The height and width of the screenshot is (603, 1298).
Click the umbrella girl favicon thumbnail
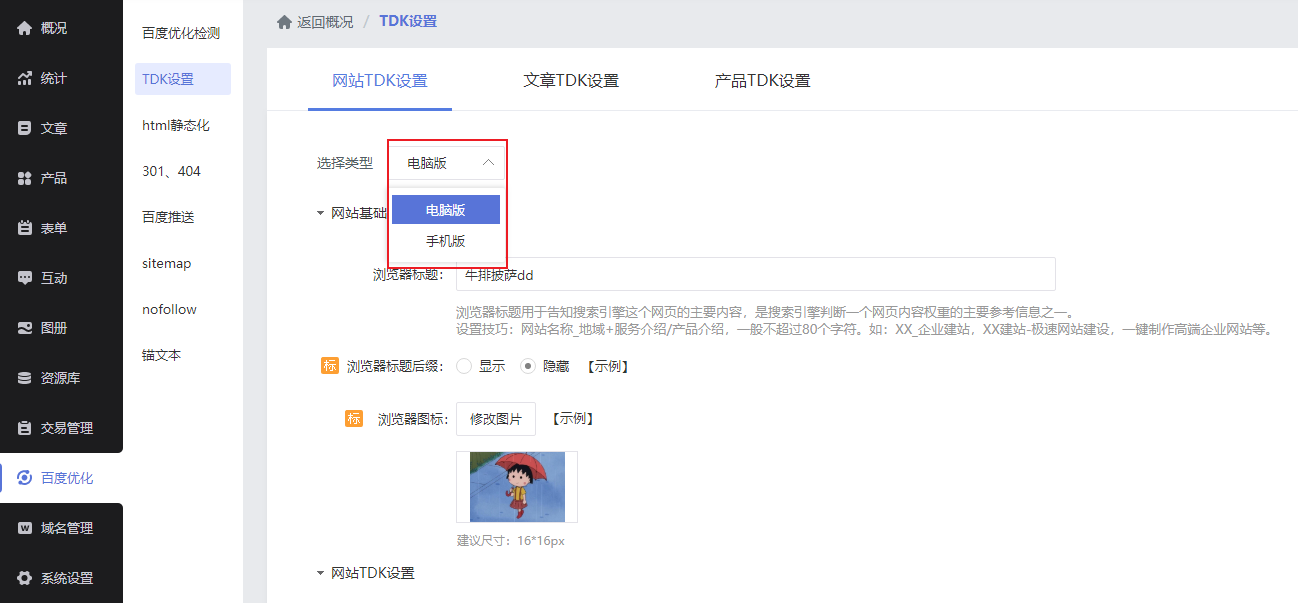point(517,487)
